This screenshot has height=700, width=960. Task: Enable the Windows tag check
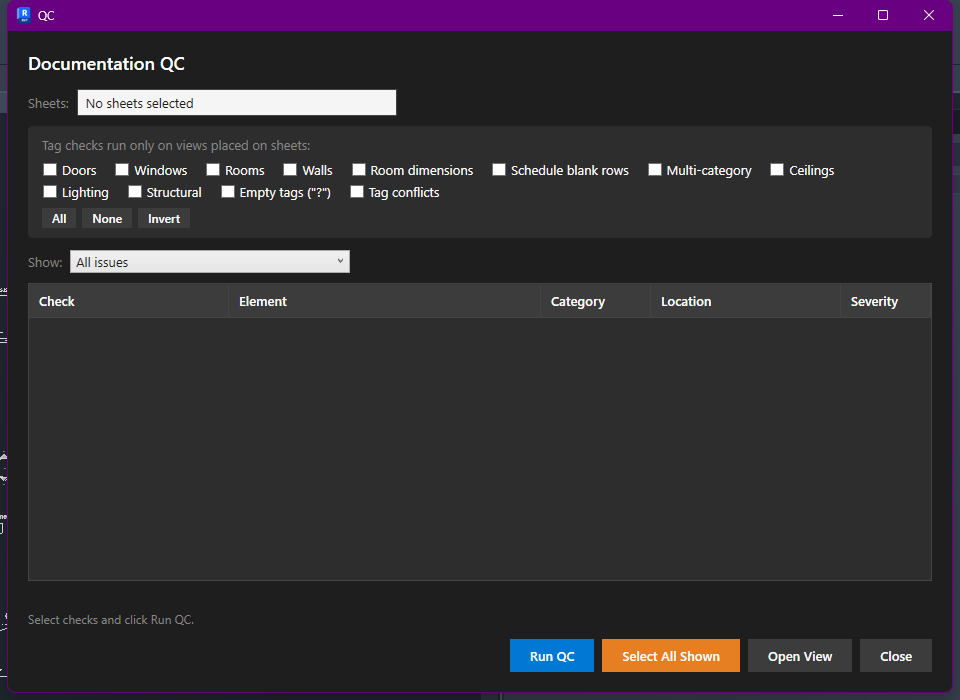(122, 170)
